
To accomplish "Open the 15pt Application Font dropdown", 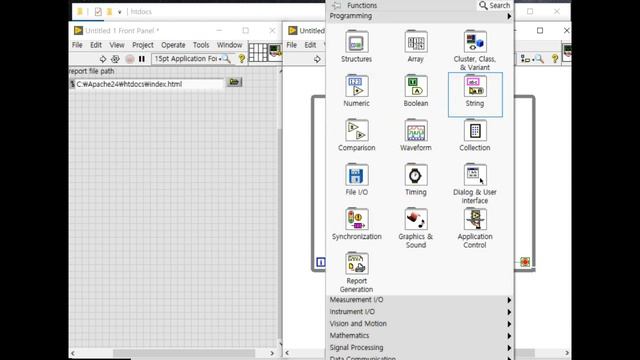I will (187, 59).
